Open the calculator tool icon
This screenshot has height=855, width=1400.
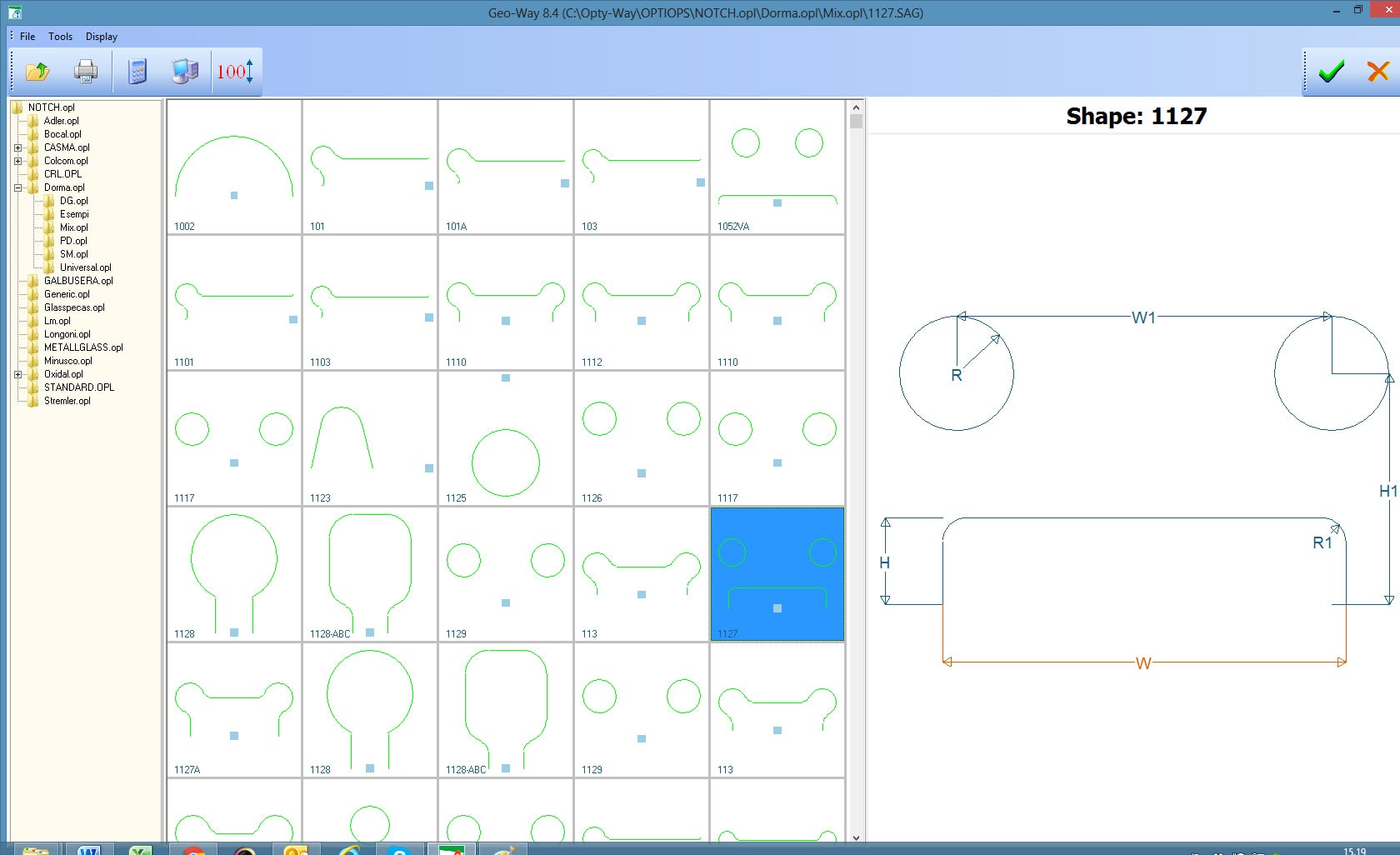(137, 72)
